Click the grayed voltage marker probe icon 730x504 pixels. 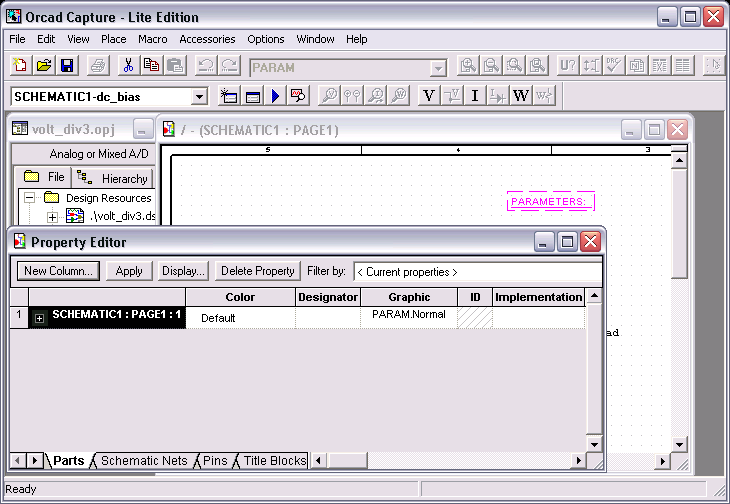click(329, 96)
